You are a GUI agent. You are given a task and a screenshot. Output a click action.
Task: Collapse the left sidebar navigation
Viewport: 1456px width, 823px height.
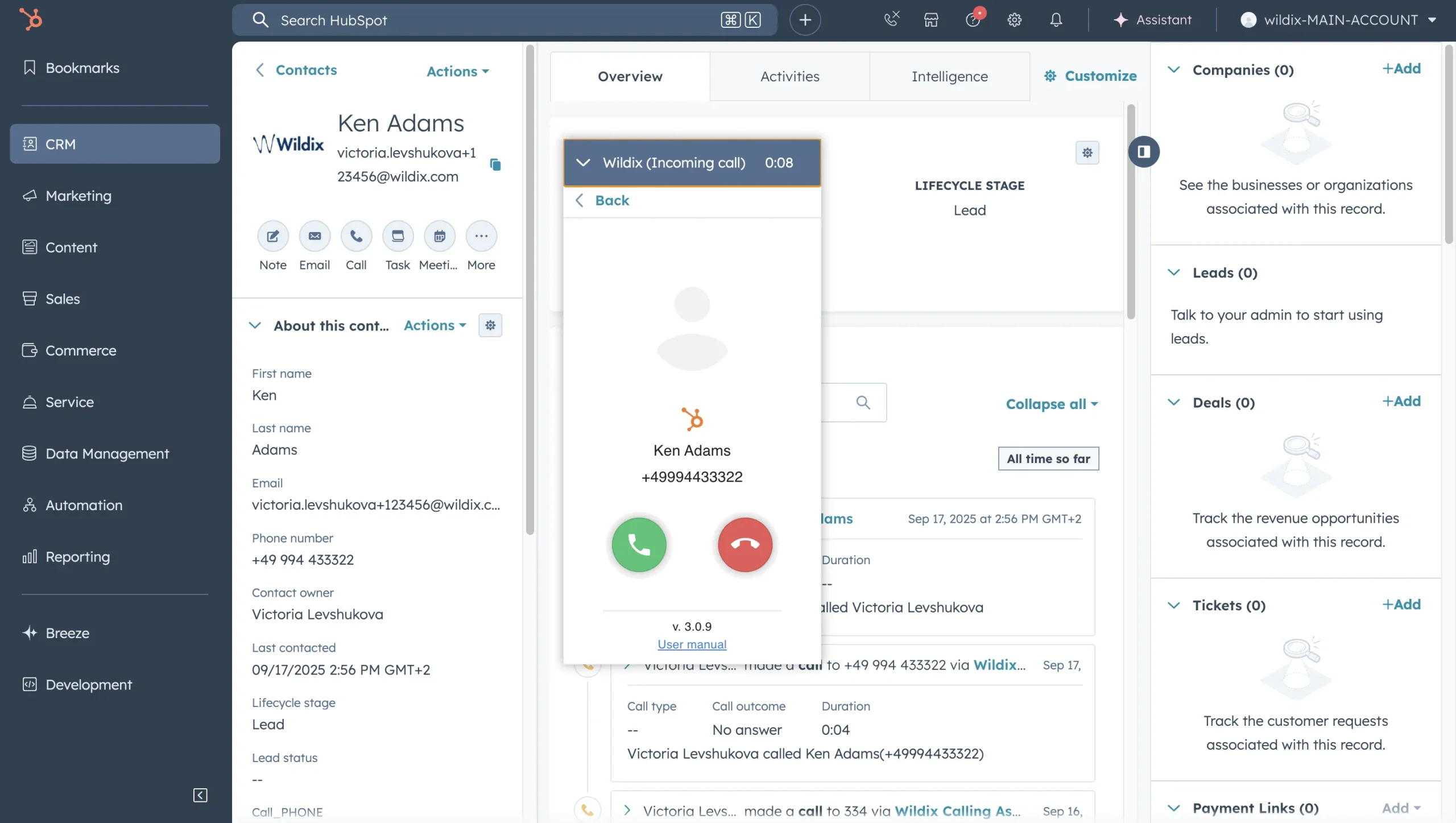[x=200, y=795]
